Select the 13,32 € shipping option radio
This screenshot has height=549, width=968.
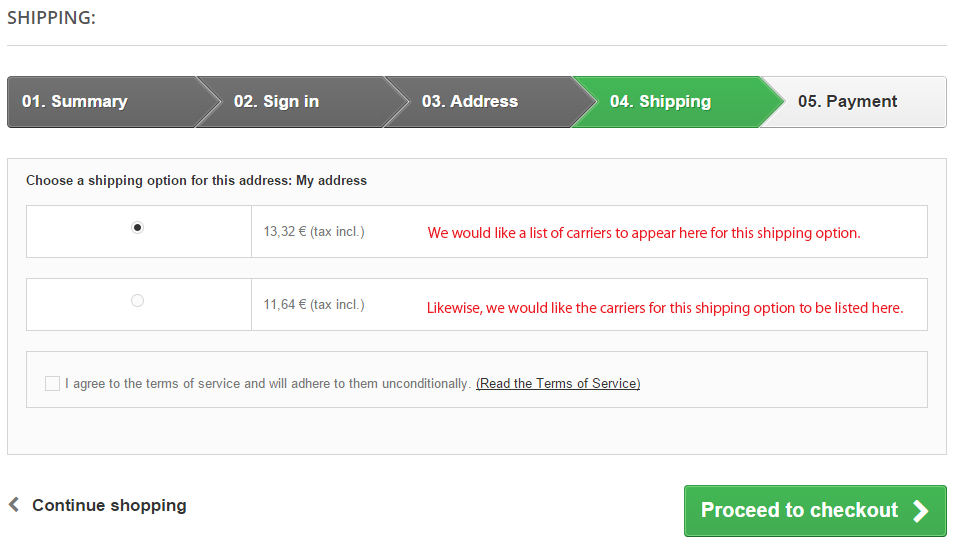tap(138, 228)
